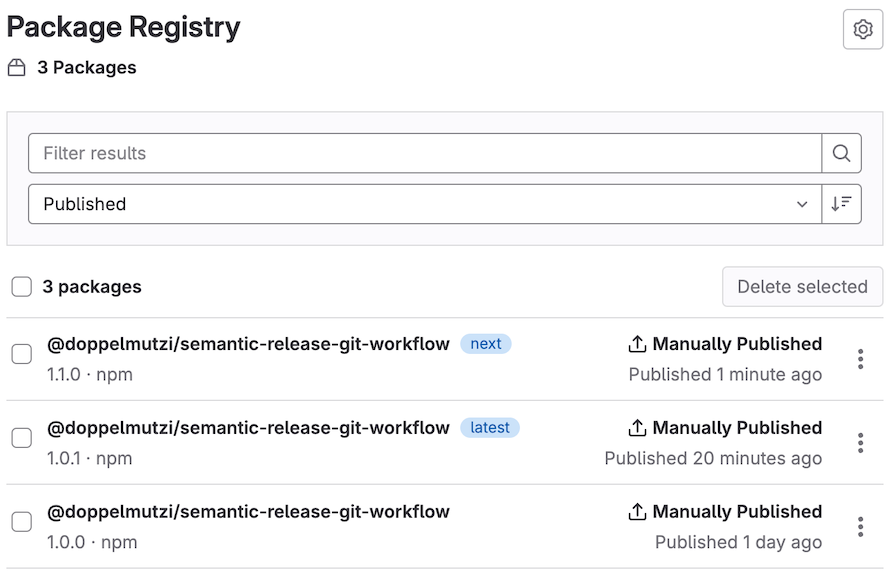Click the Delete selected button
Viewport: 895px width, 577px height.
pos(802,286)
